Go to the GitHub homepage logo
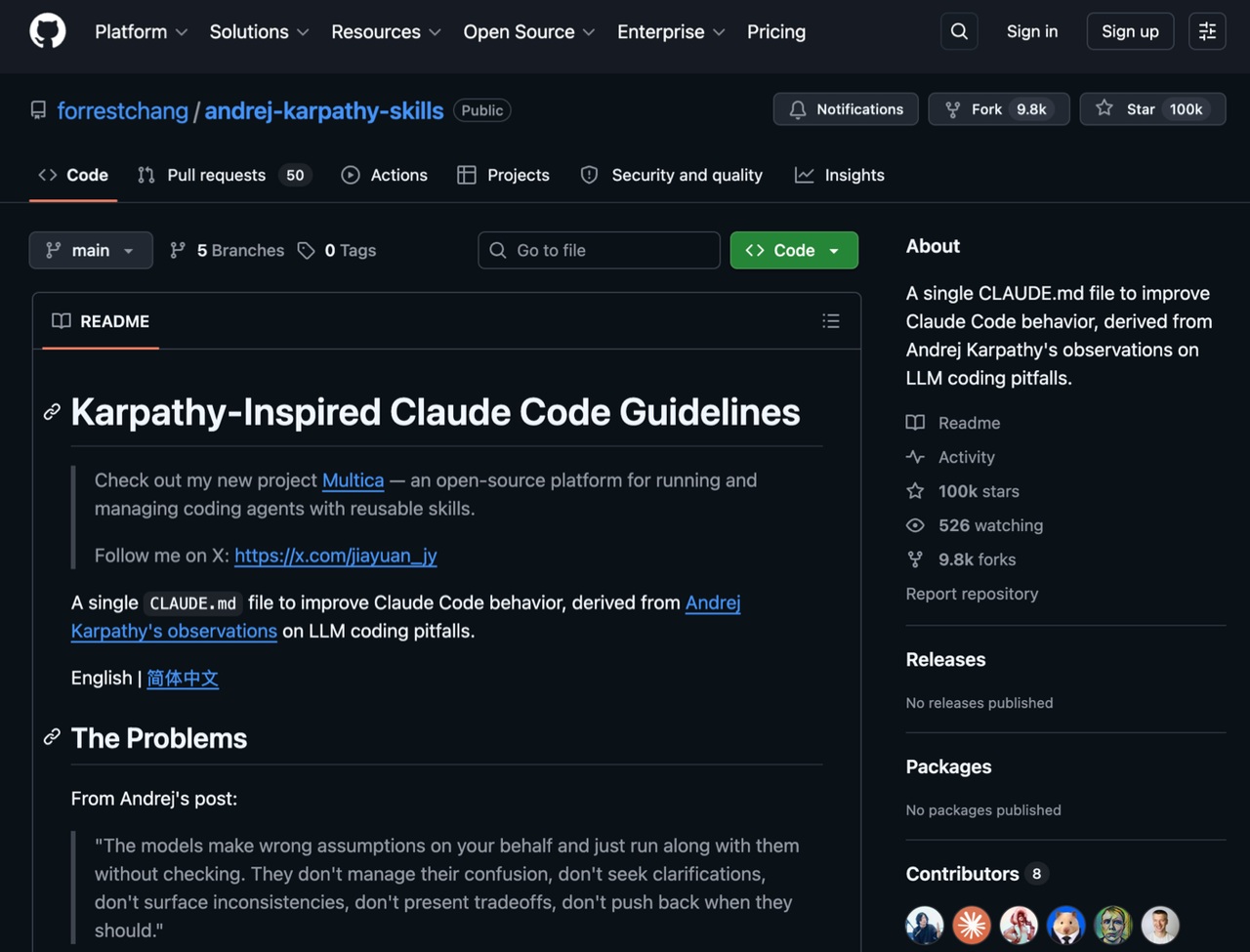Viewport: 1250px width, 952px height. click(48, 31)
